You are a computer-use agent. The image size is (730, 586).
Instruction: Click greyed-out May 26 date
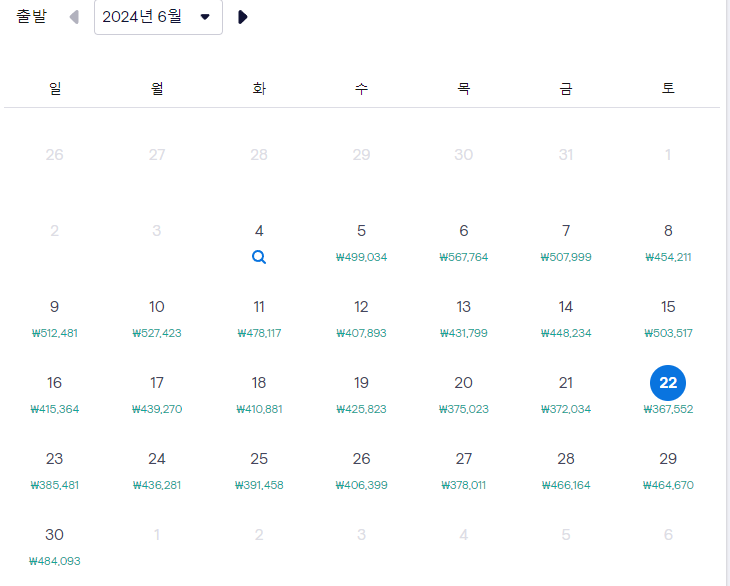click(x=54, y=155)
